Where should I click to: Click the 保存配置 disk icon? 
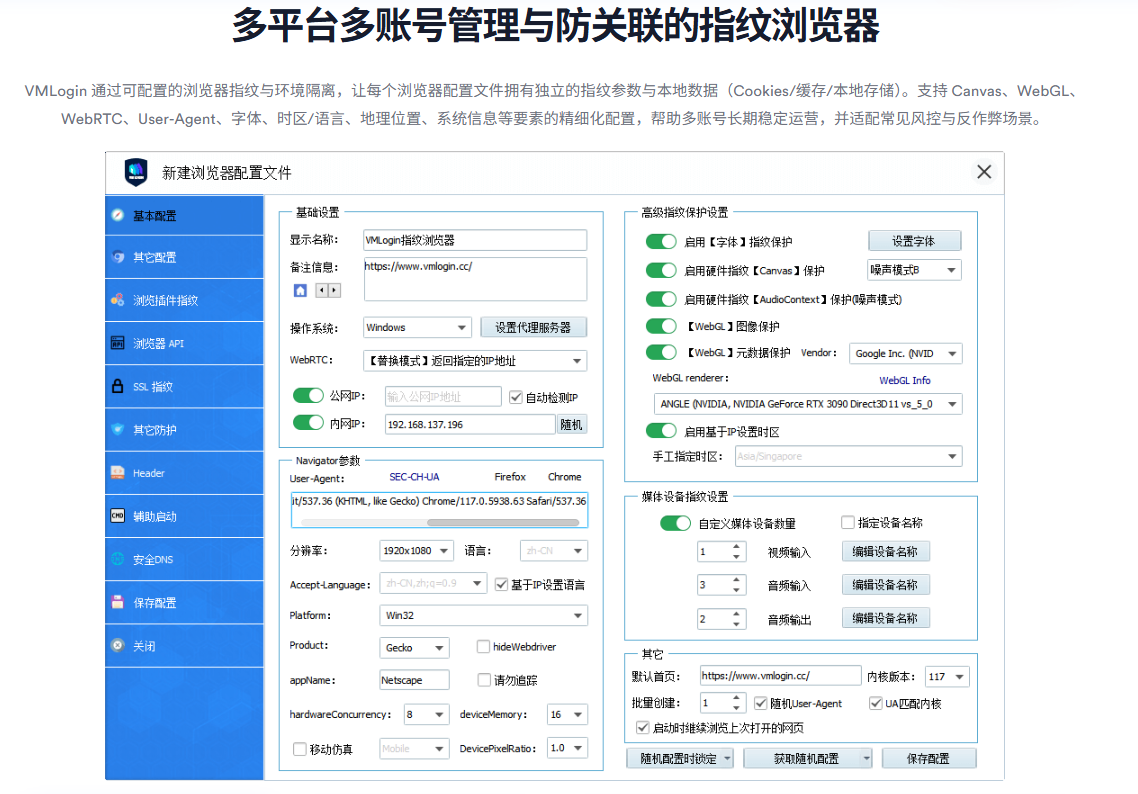pos(118,602)
